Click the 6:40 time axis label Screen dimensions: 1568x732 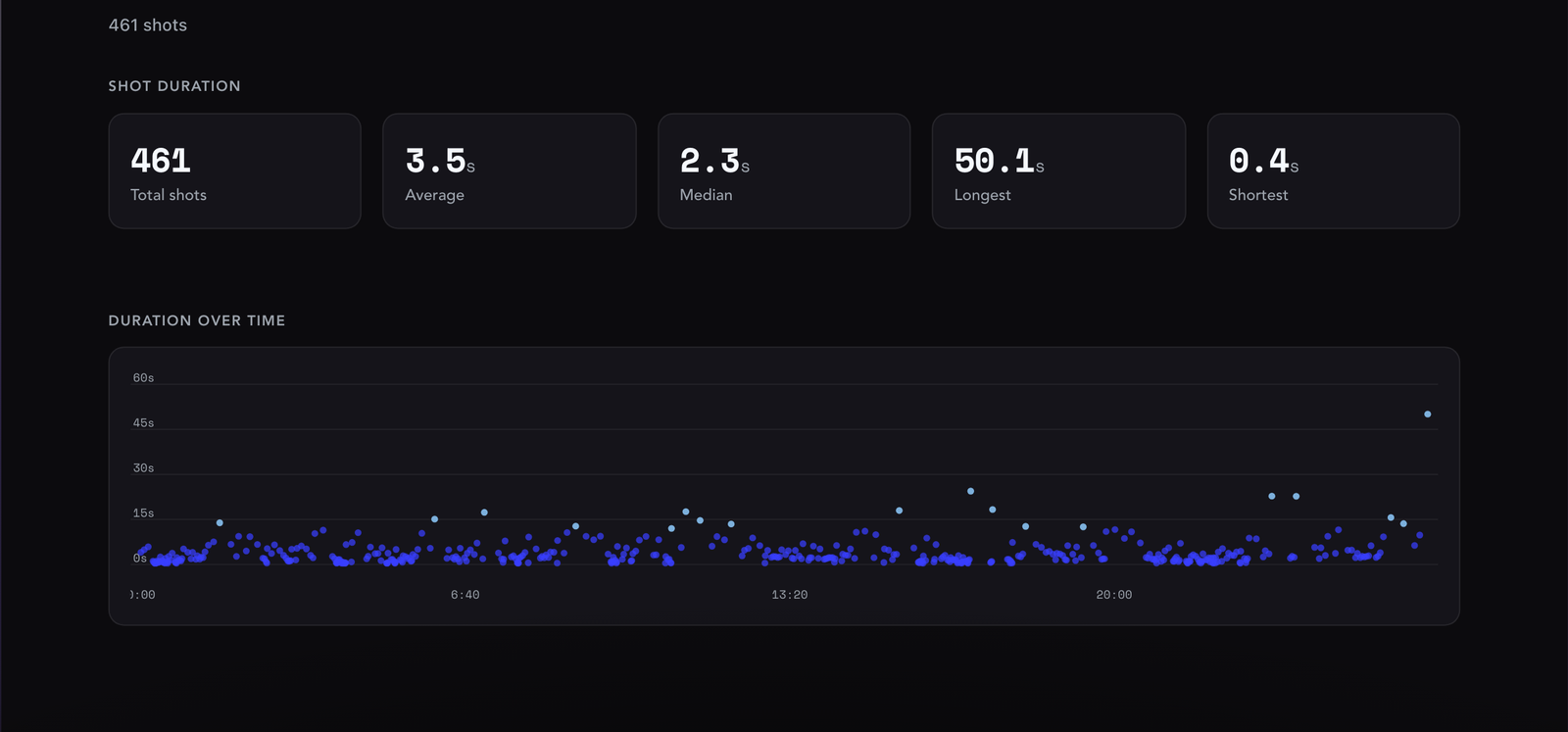(465, 595)
